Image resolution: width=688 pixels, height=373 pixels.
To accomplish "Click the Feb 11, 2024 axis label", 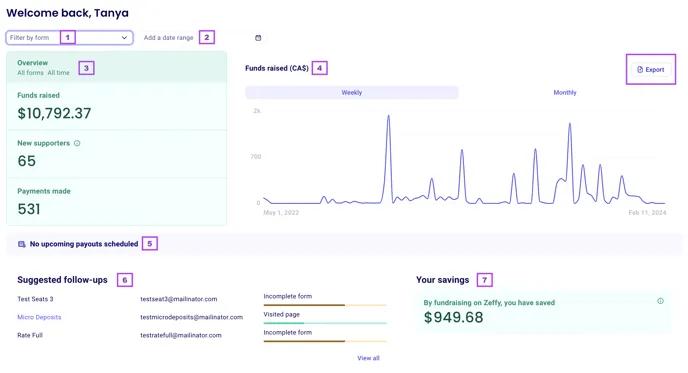I will (x=647, y=213).
